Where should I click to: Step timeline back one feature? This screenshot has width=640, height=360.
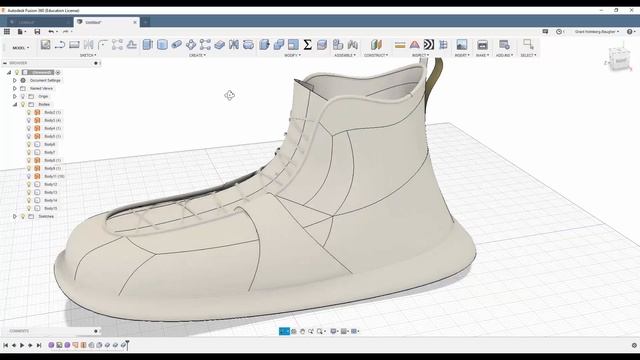point(14,345)
